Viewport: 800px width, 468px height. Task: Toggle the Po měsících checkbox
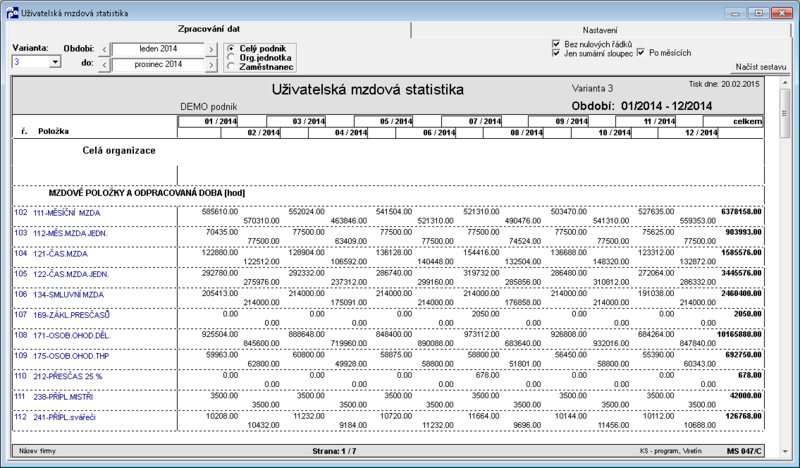641,53
